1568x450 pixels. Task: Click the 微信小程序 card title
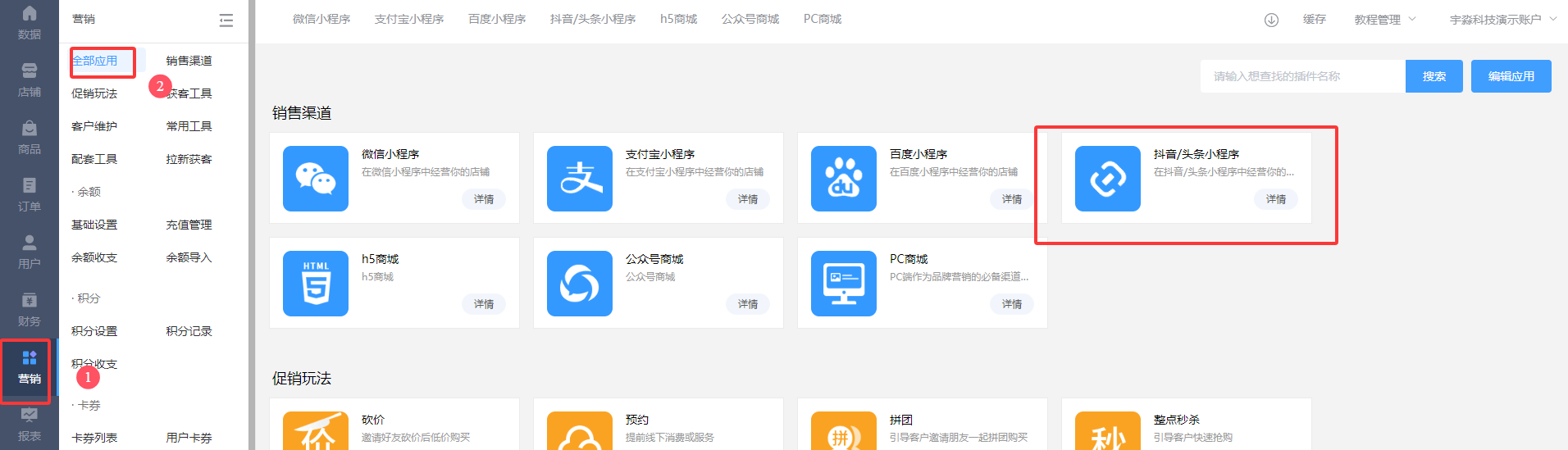(390, 154)
